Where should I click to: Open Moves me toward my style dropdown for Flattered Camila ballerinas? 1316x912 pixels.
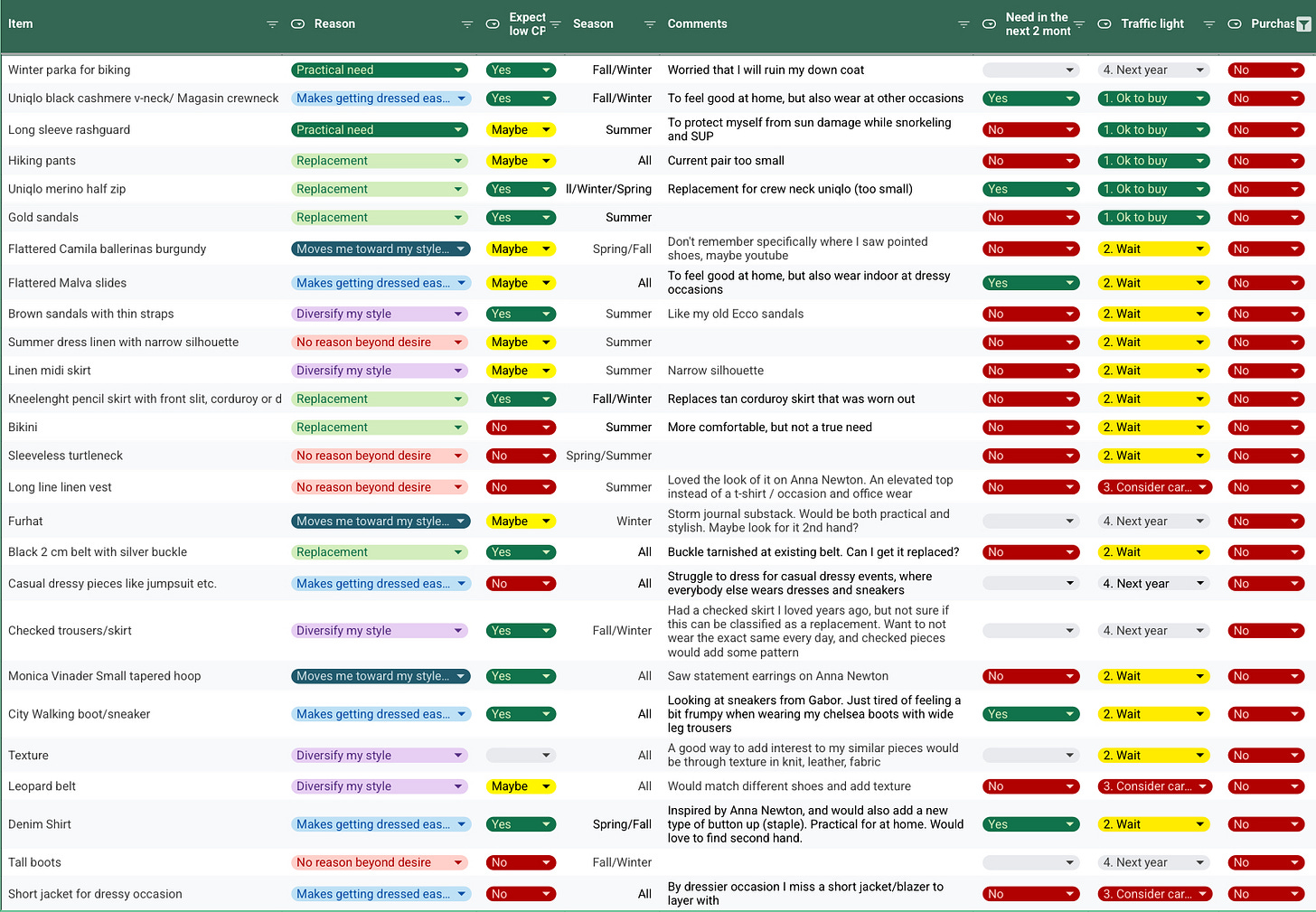point(381,249)
